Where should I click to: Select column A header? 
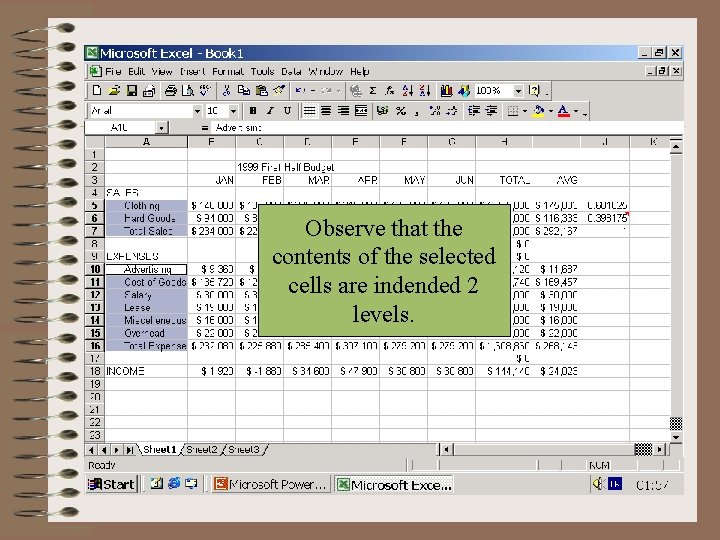point(146,142)
